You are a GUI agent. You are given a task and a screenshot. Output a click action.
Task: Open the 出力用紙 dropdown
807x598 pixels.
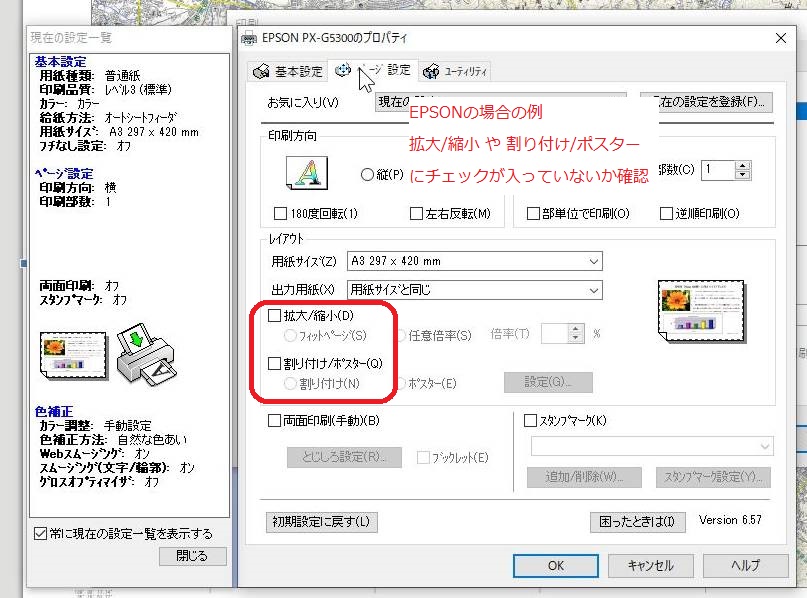[594, 290]
